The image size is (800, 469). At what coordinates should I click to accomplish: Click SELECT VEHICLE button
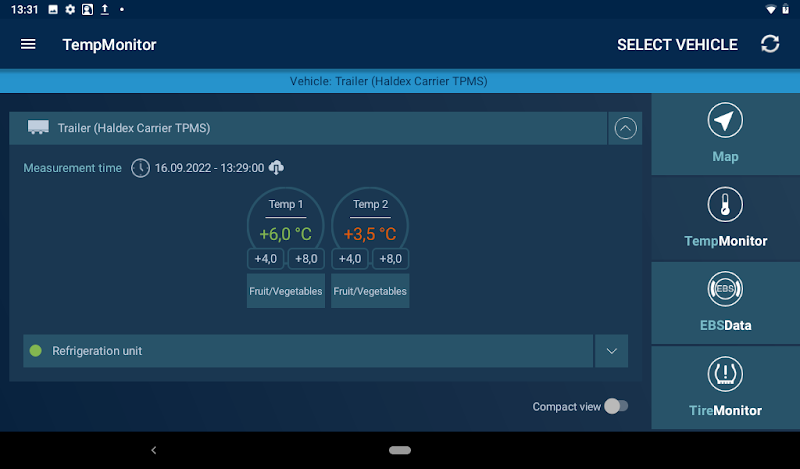677,45
